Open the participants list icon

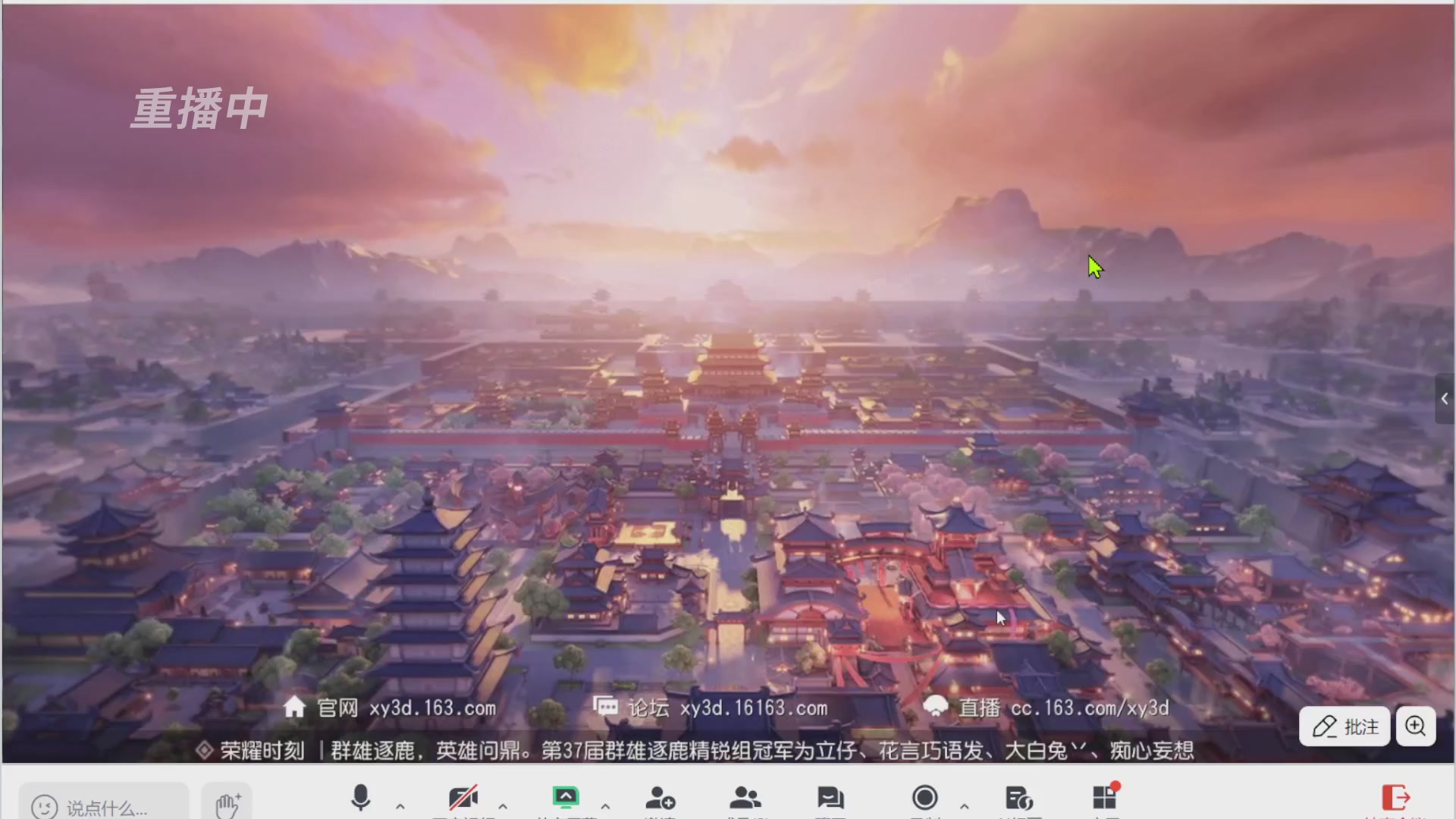coord(745,799)
